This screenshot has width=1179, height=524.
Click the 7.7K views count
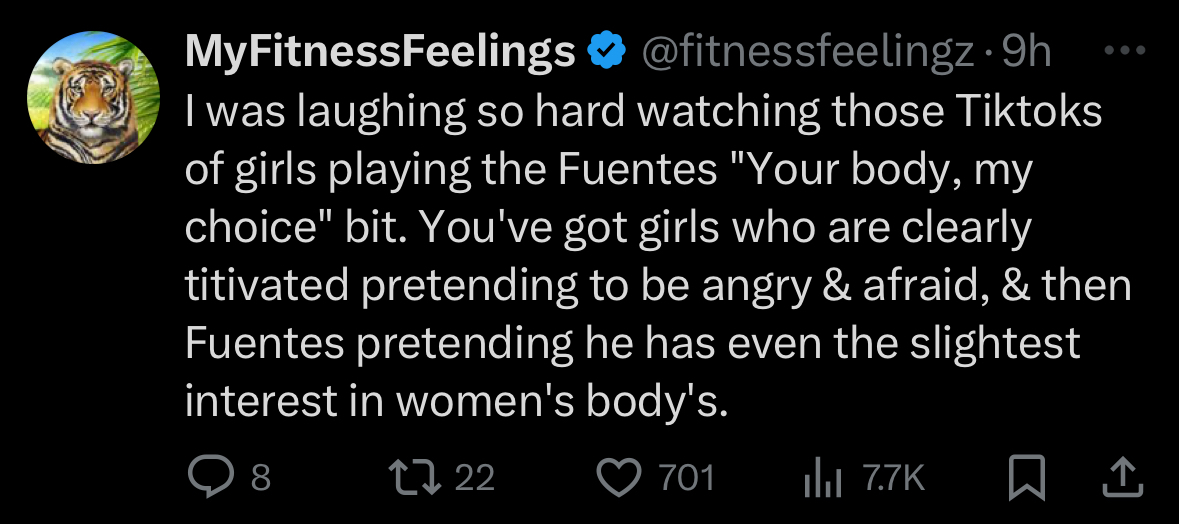[893, 478]
